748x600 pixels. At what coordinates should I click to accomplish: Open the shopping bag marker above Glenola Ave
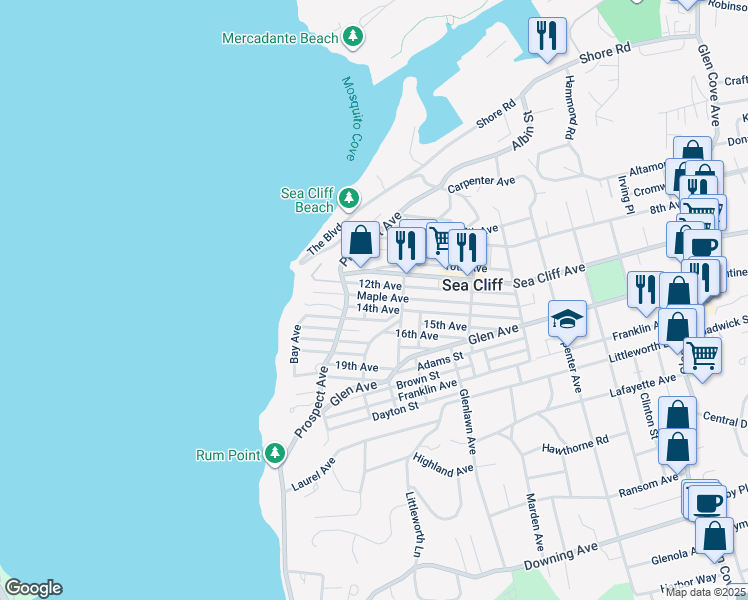click(x=714, y=536)
